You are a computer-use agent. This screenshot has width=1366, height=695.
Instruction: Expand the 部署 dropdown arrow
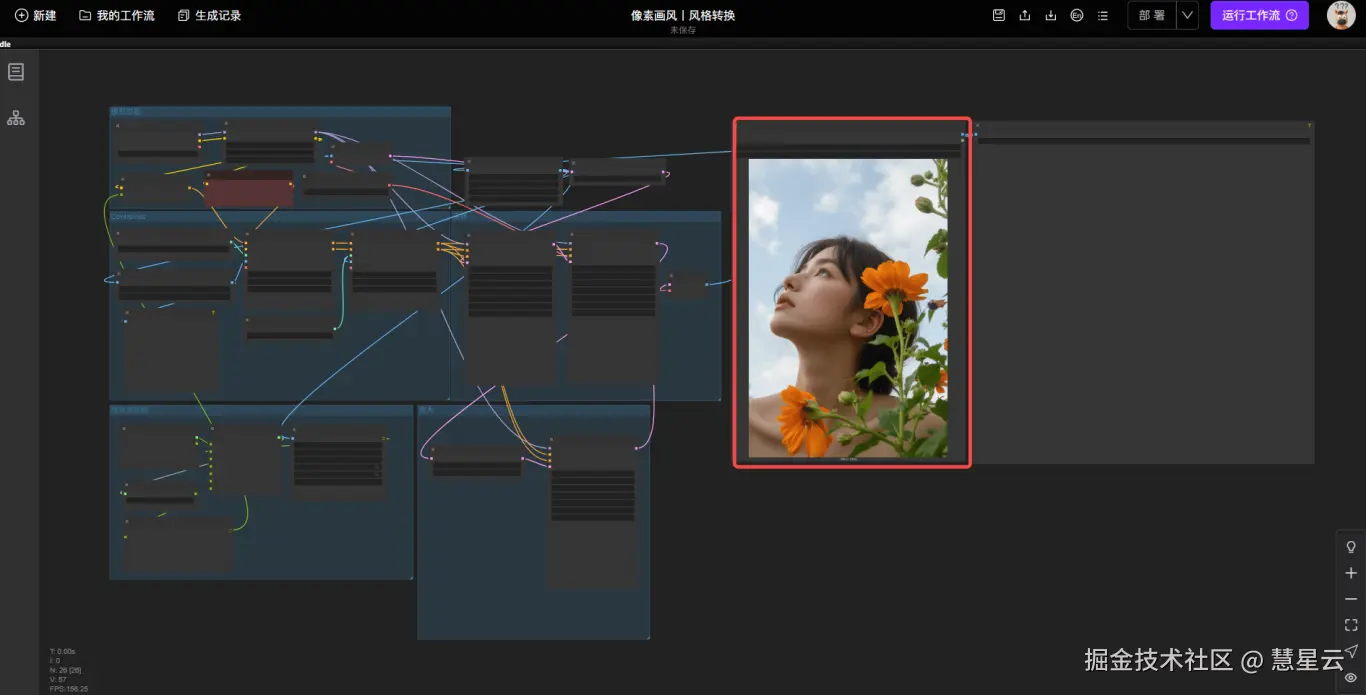click(x=1187, y=16)
